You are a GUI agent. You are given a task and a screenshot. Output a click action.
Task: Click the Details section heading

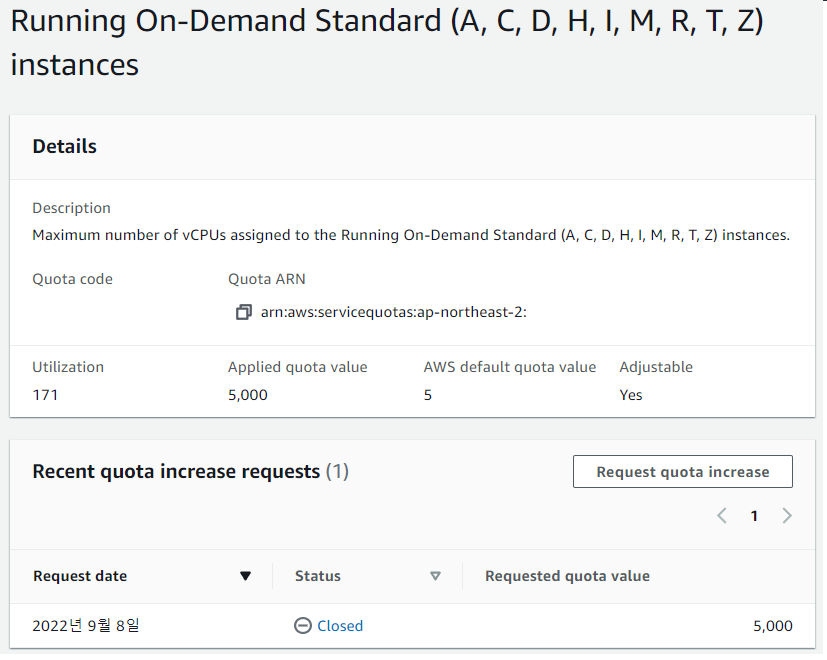point(65,146)
